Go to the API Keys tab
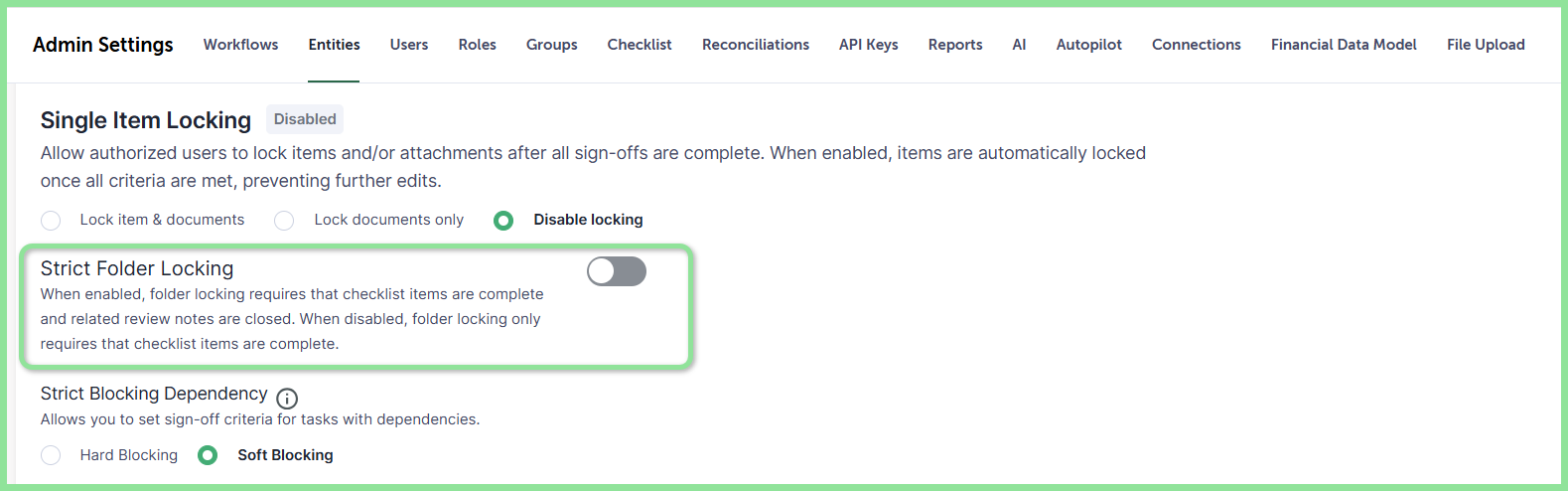 pyautogui.click(x=869, y=45)
